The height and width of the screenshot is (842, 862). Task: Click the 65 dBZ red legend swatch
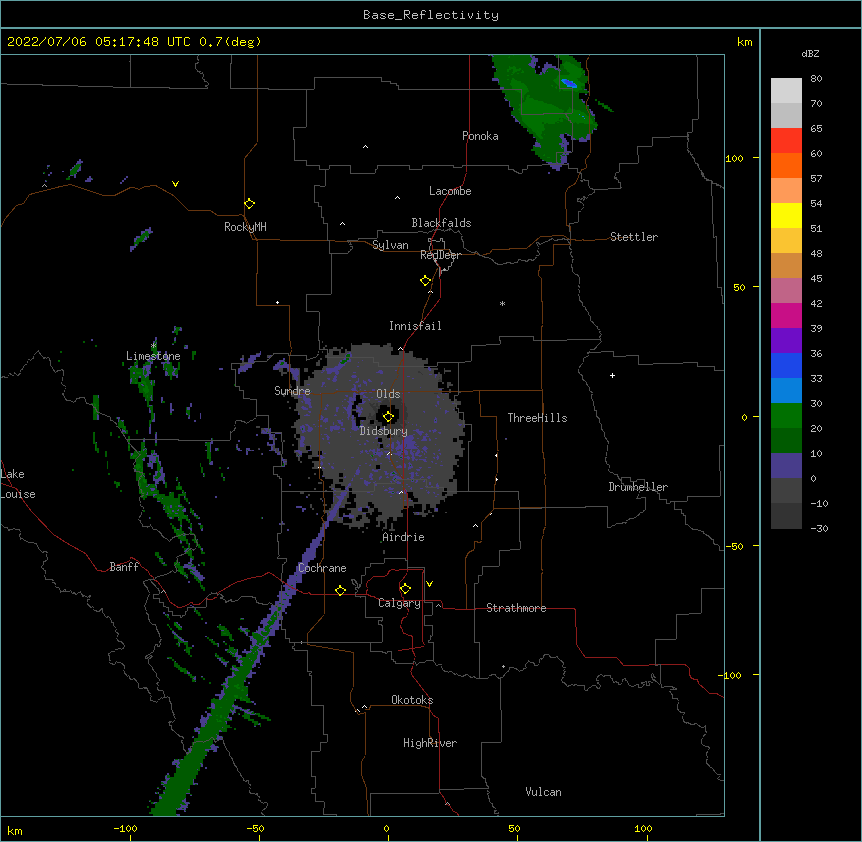point(786,141)
